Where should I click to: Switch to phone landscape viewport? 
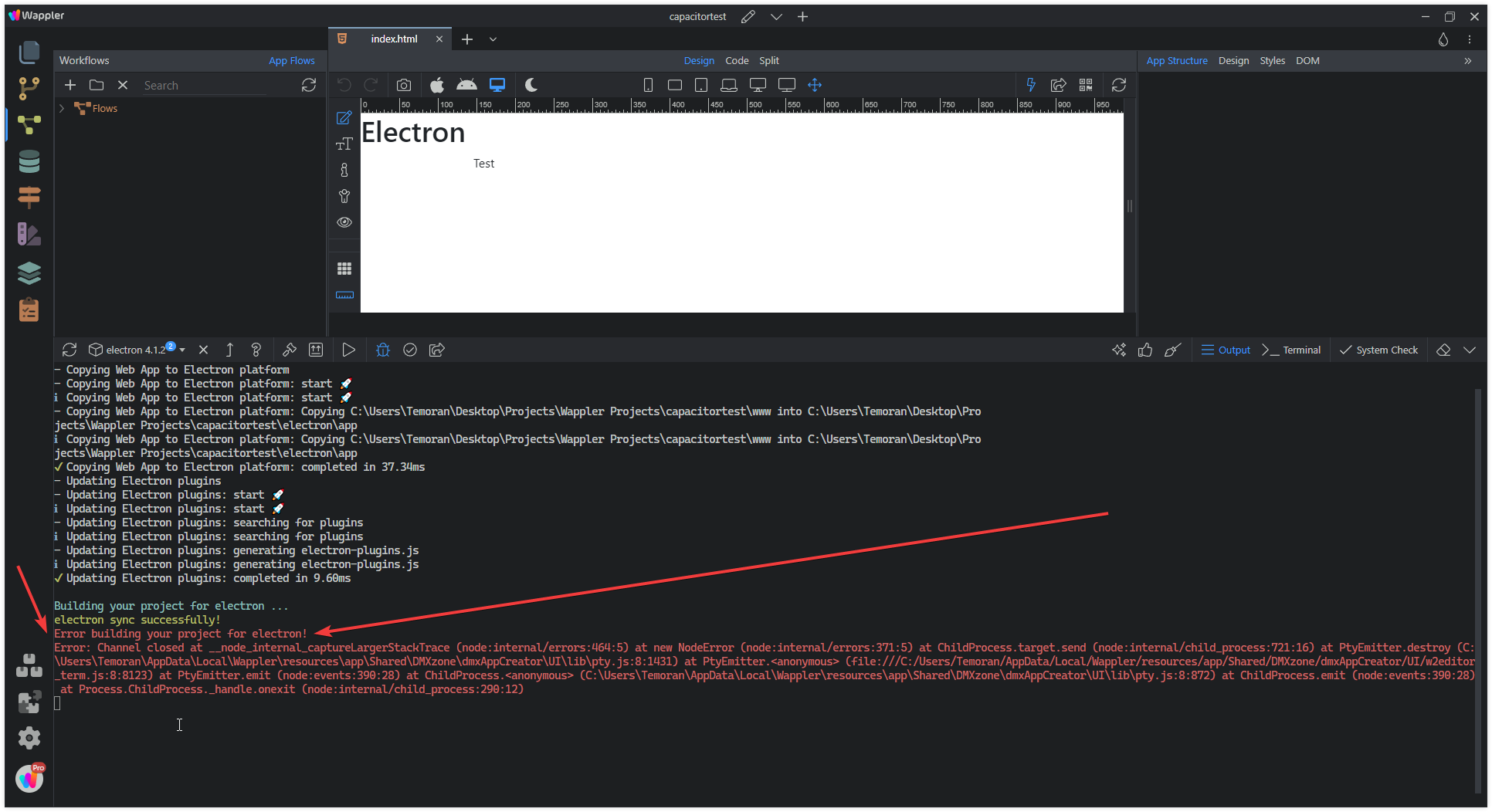pyautogui.click(x=675, y=85)
